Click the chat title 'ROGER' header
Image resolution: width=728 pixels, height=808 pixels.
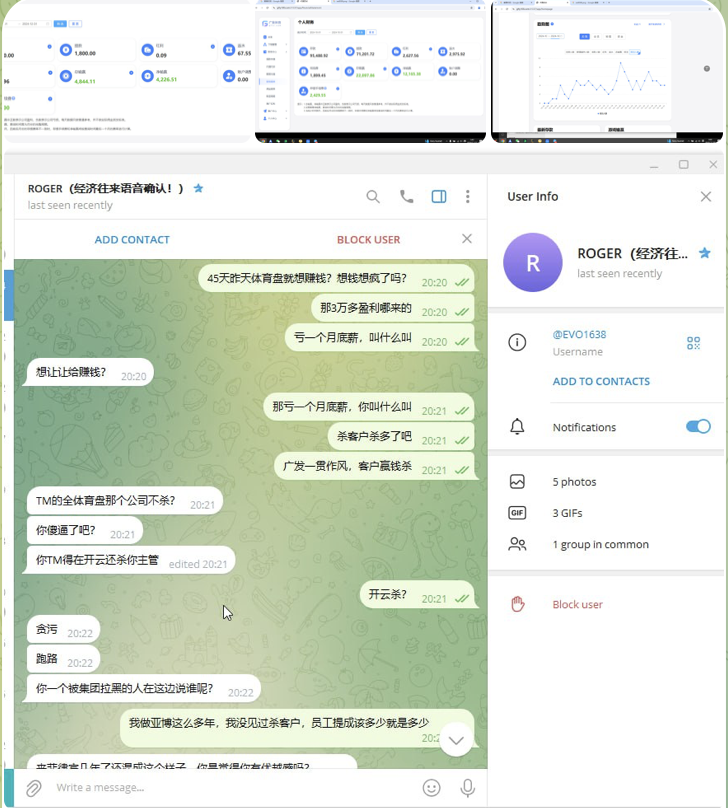click(x=105, y=189)
